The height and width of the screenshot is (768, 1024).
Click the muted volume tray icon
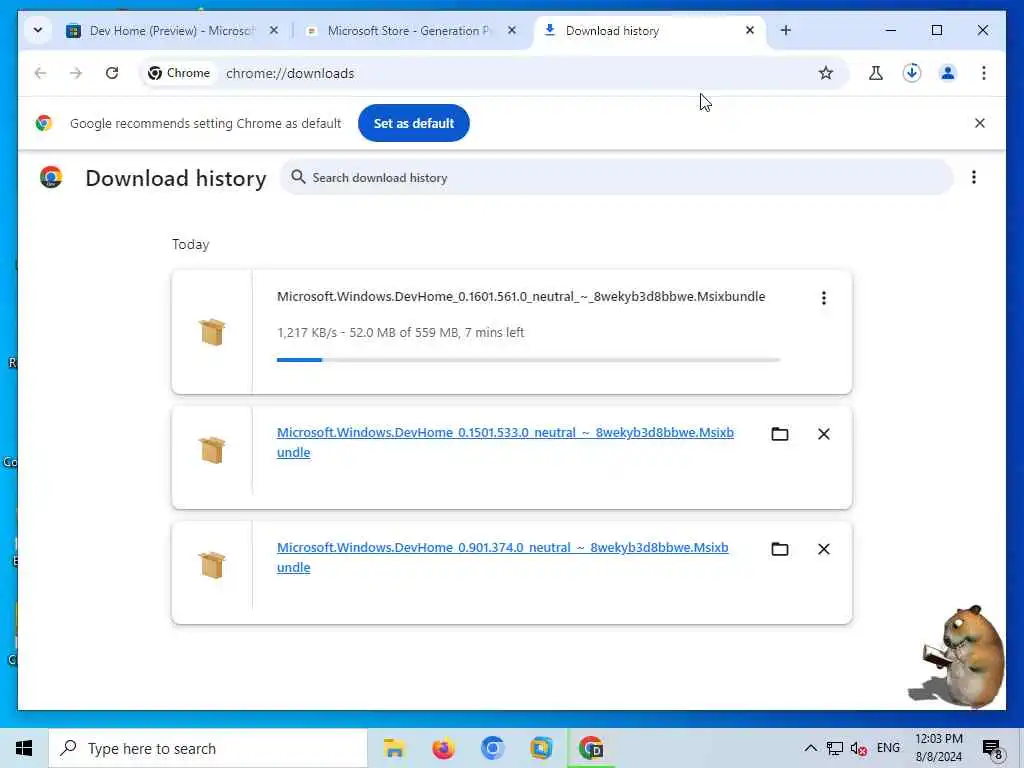858,748
